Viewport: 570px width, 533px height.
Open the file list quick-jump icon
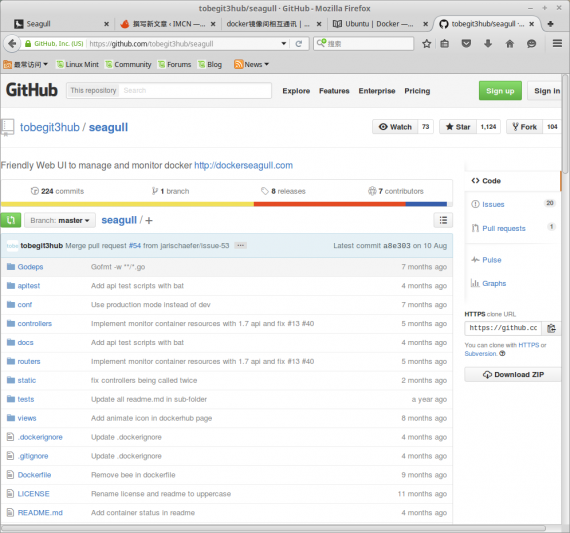tap(443, 220)
